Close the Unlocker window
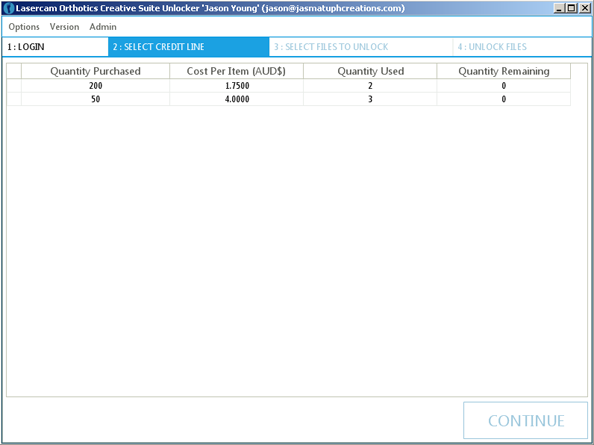Viewport: 594px width, 445px height. pos(585,8)
